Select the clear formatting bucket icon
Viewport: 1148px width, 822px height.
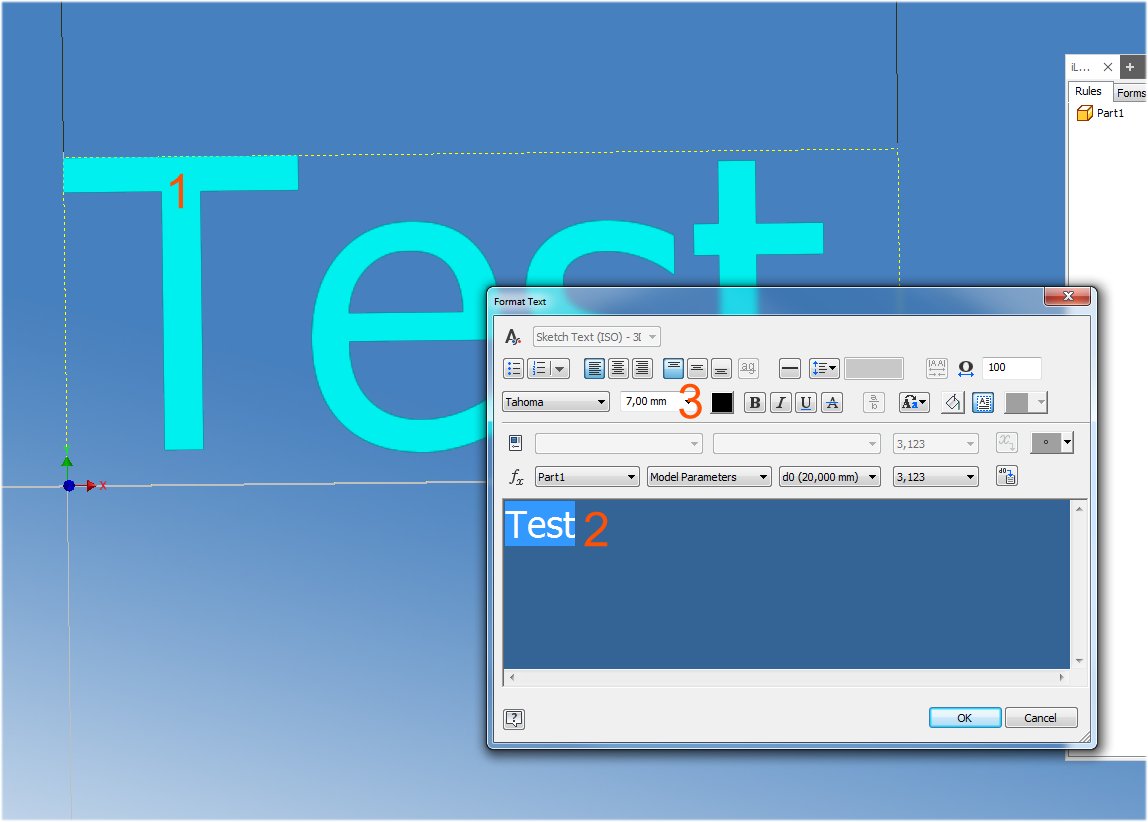click(x=951, y=402)
